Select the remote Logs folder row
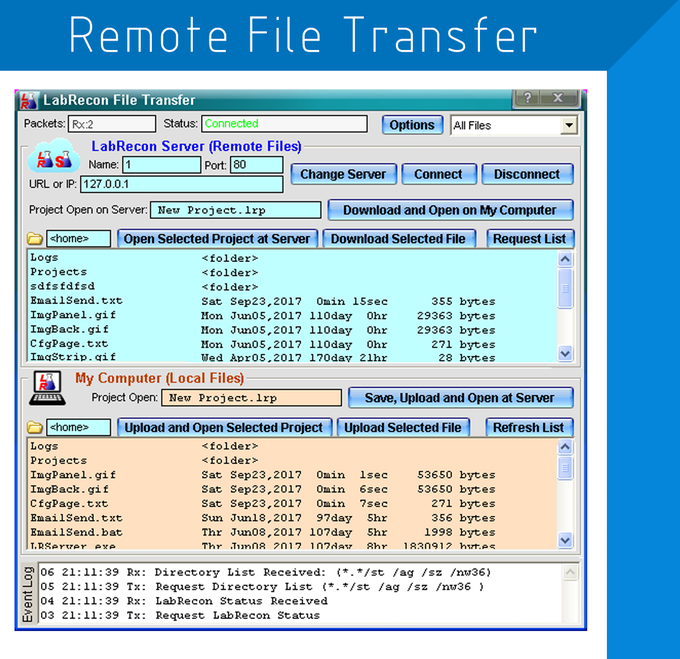Screen dimensions: 680x659 [x=292, y=258]
